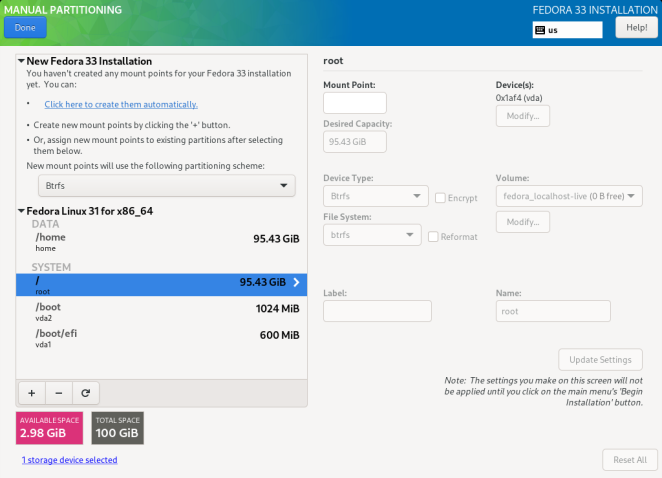
Task: Click the 1024 MiB size value
Action: [277, 309]
